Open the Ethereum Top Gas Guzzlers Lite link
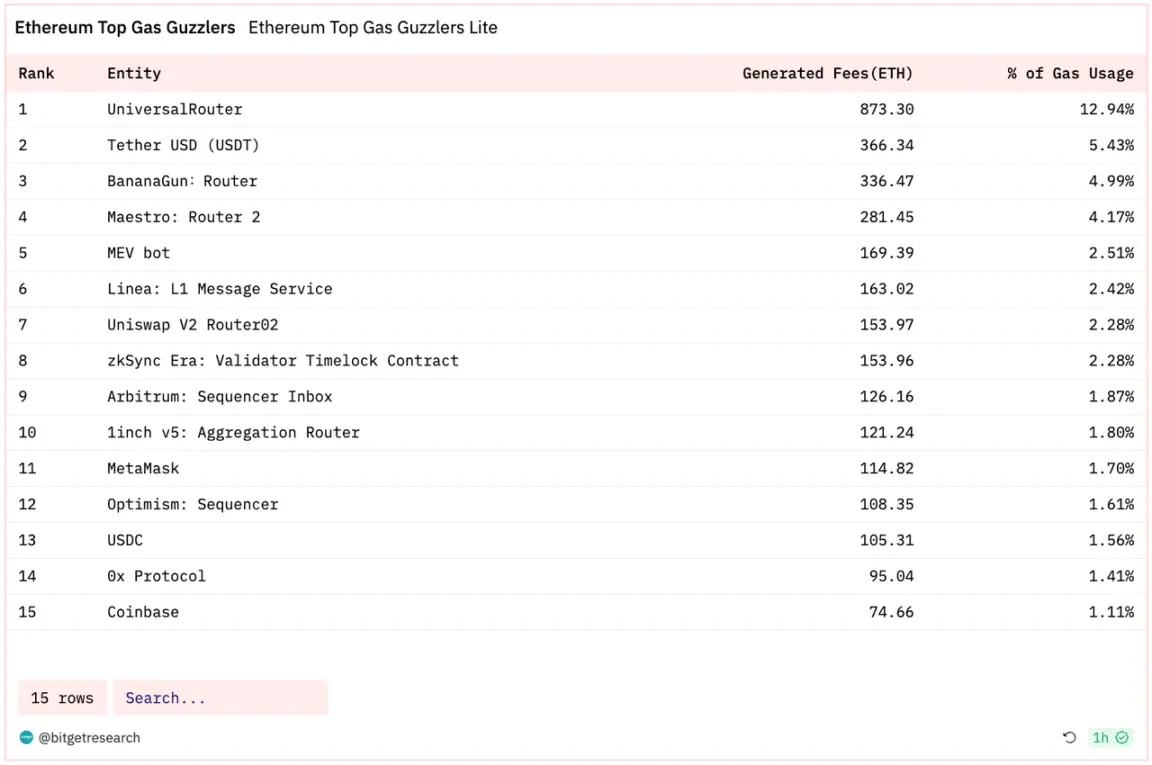The height and width of the screenshot is (765, 1152). pos(373,28)
